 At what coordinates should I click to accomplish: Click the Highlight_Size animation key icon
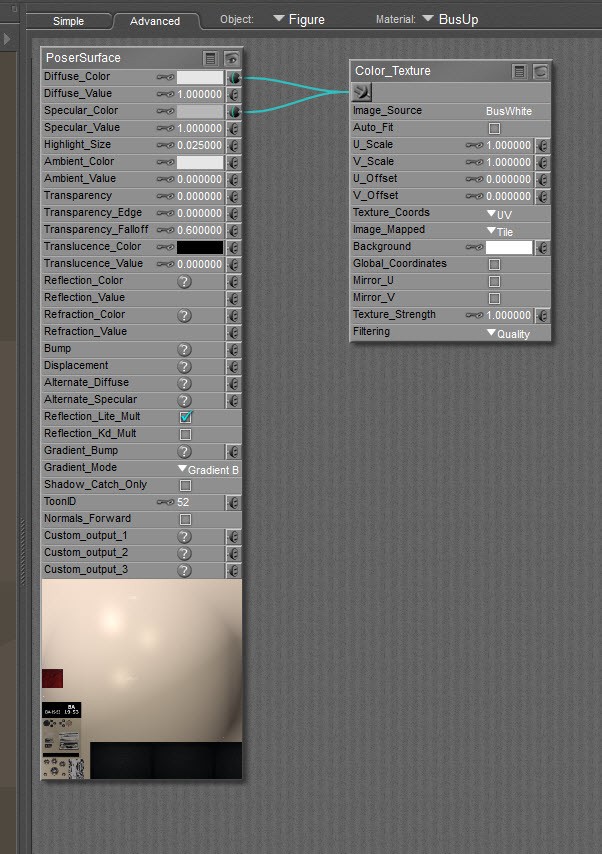click(166, 145)
